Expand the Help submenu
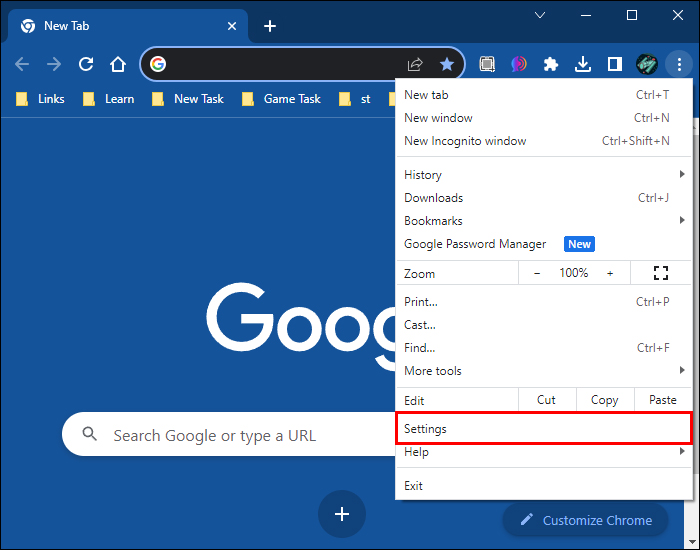 [x=544, y=452]
